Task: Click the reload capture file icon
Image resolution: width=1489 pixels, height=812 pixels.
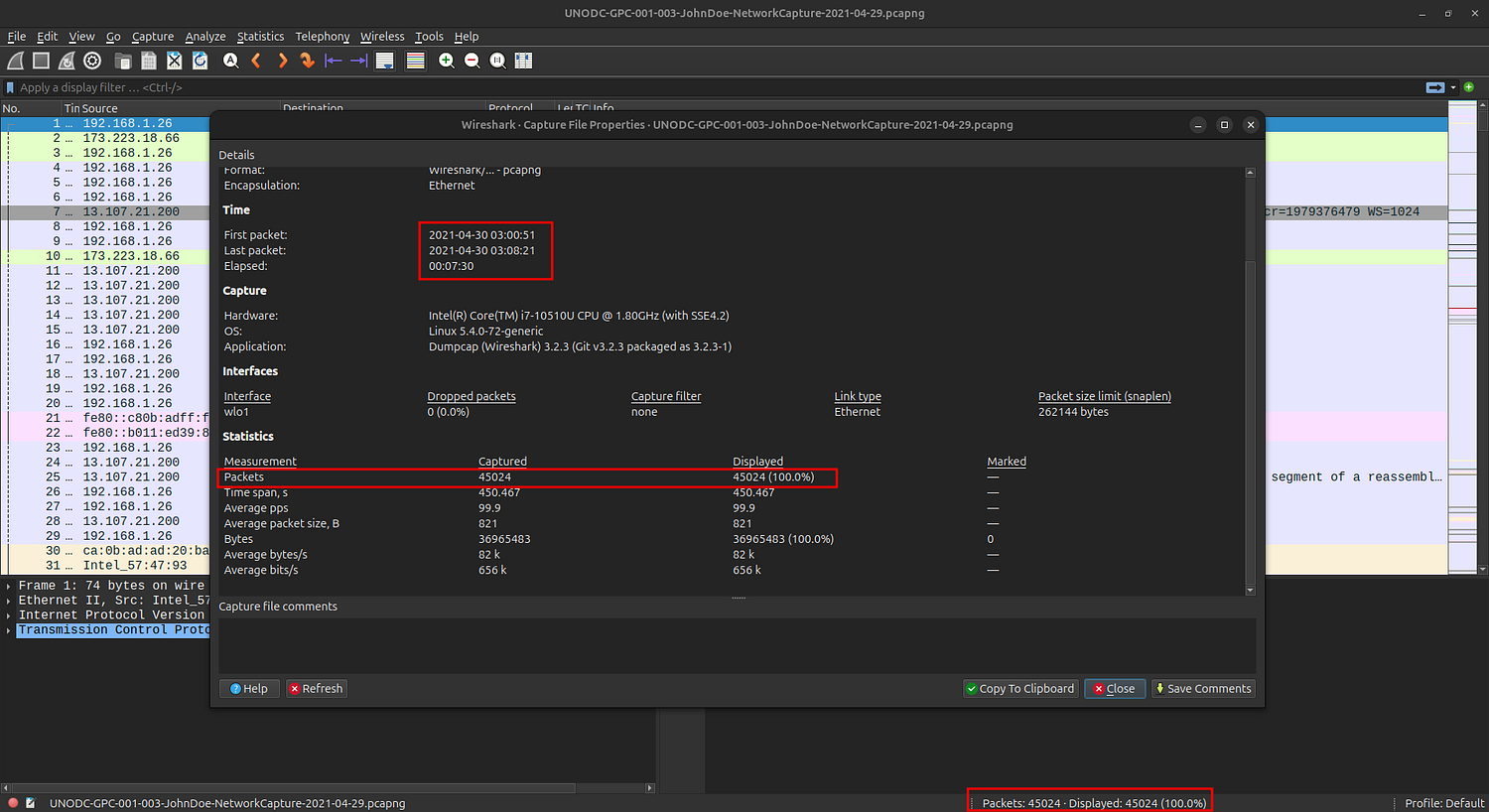Action: point(200,61)
